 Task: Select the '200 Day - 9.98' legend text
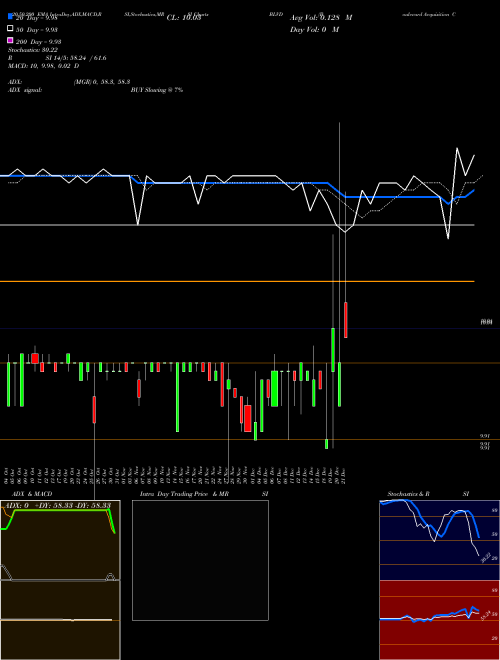coord(38,41)
